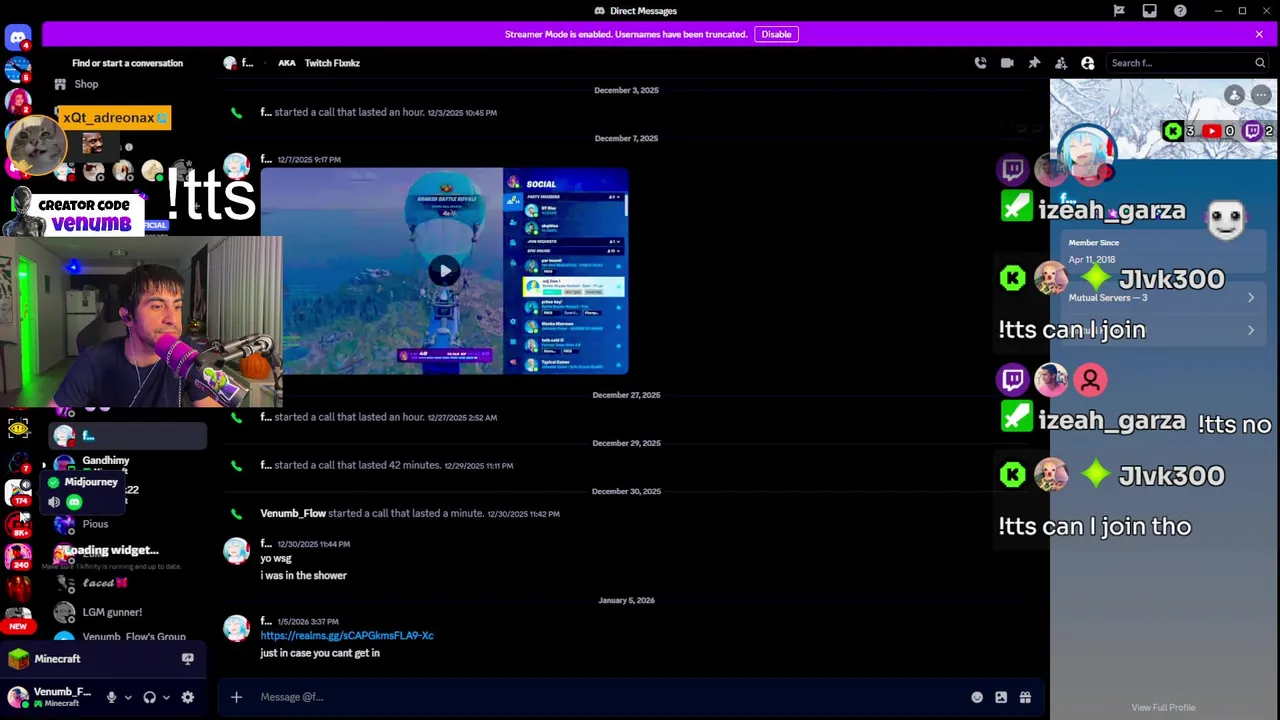1280x720 pixels.
Task: Open the inbox from the title bar
Action: click(x=1149, y=11)
